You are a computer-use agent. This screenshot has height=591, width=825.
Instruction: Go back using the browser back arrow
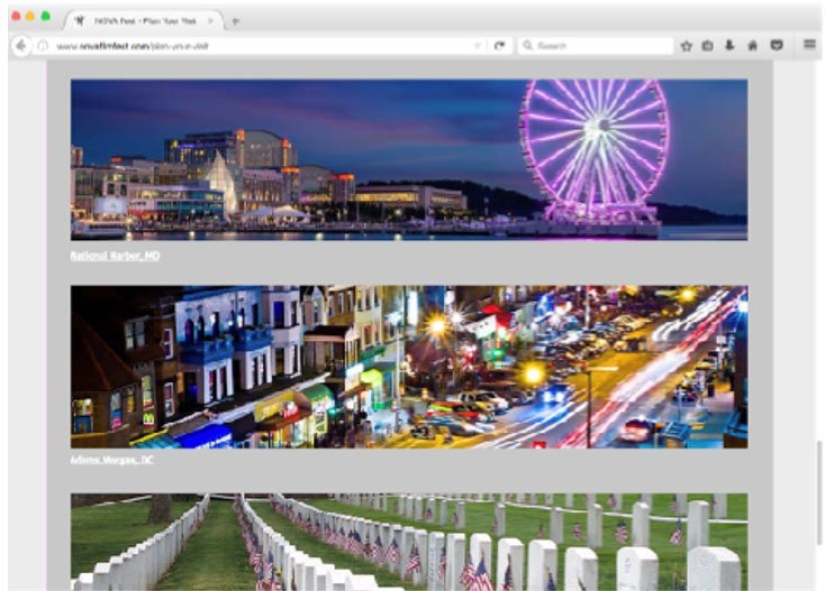click(x=21, y=46)
